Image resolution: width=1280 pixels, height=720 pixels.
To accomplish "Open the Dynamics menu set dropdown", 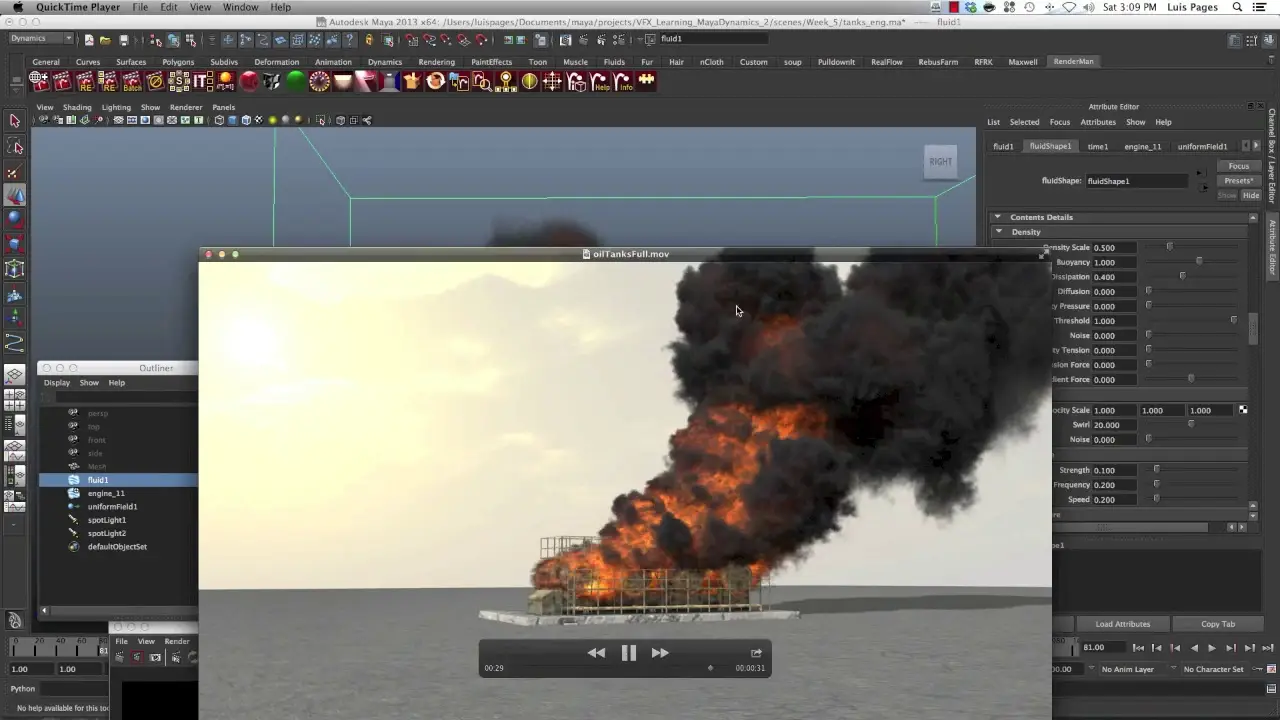I will click(x=41, y=39).
